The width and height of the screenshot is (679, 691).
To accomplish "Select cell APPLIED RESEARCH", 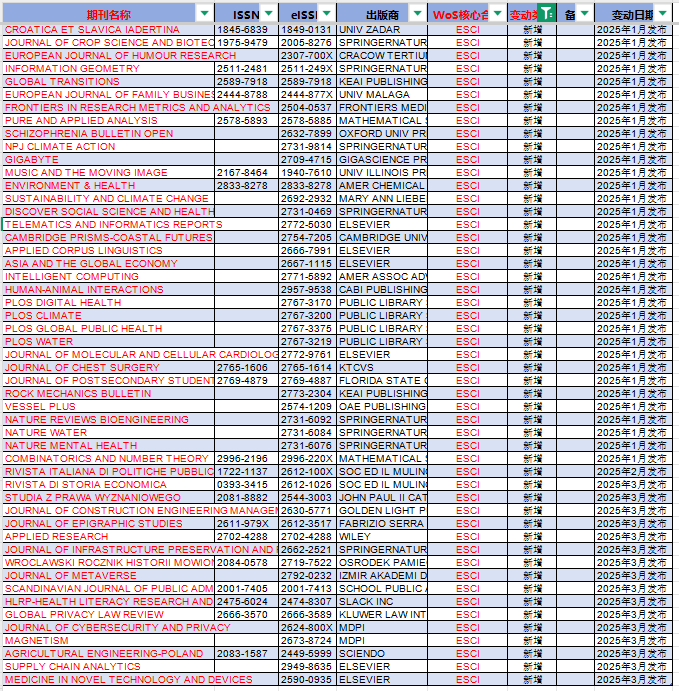I will click(x=108, y=537).
